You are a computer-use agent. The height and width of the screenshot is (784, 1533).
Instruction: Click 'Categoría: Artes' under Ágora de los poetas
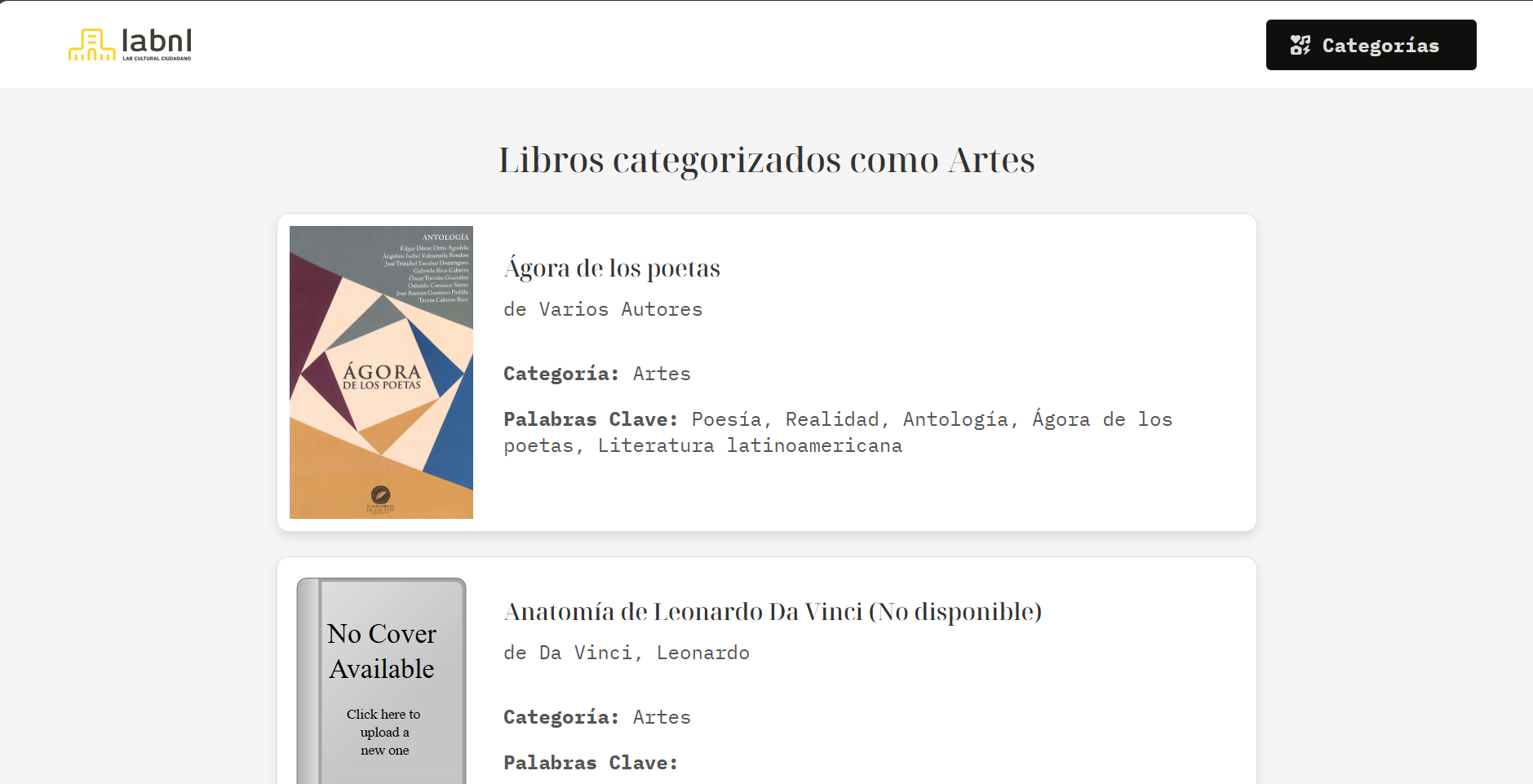coord(597,374)
